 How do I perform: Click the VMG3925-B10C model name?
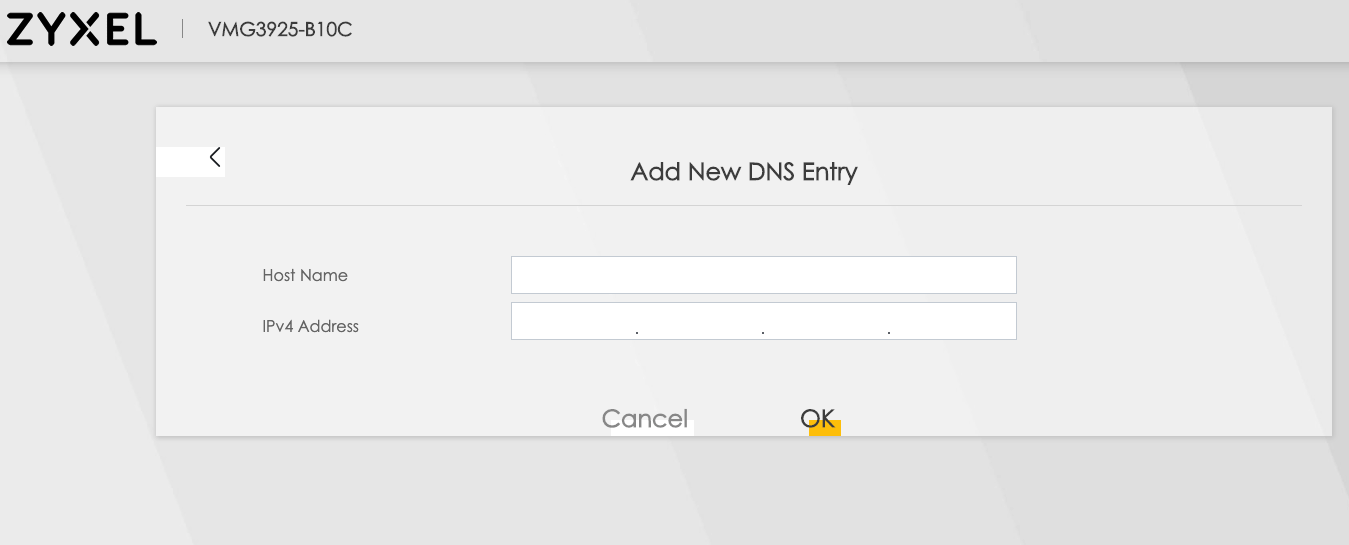[280, 30]
